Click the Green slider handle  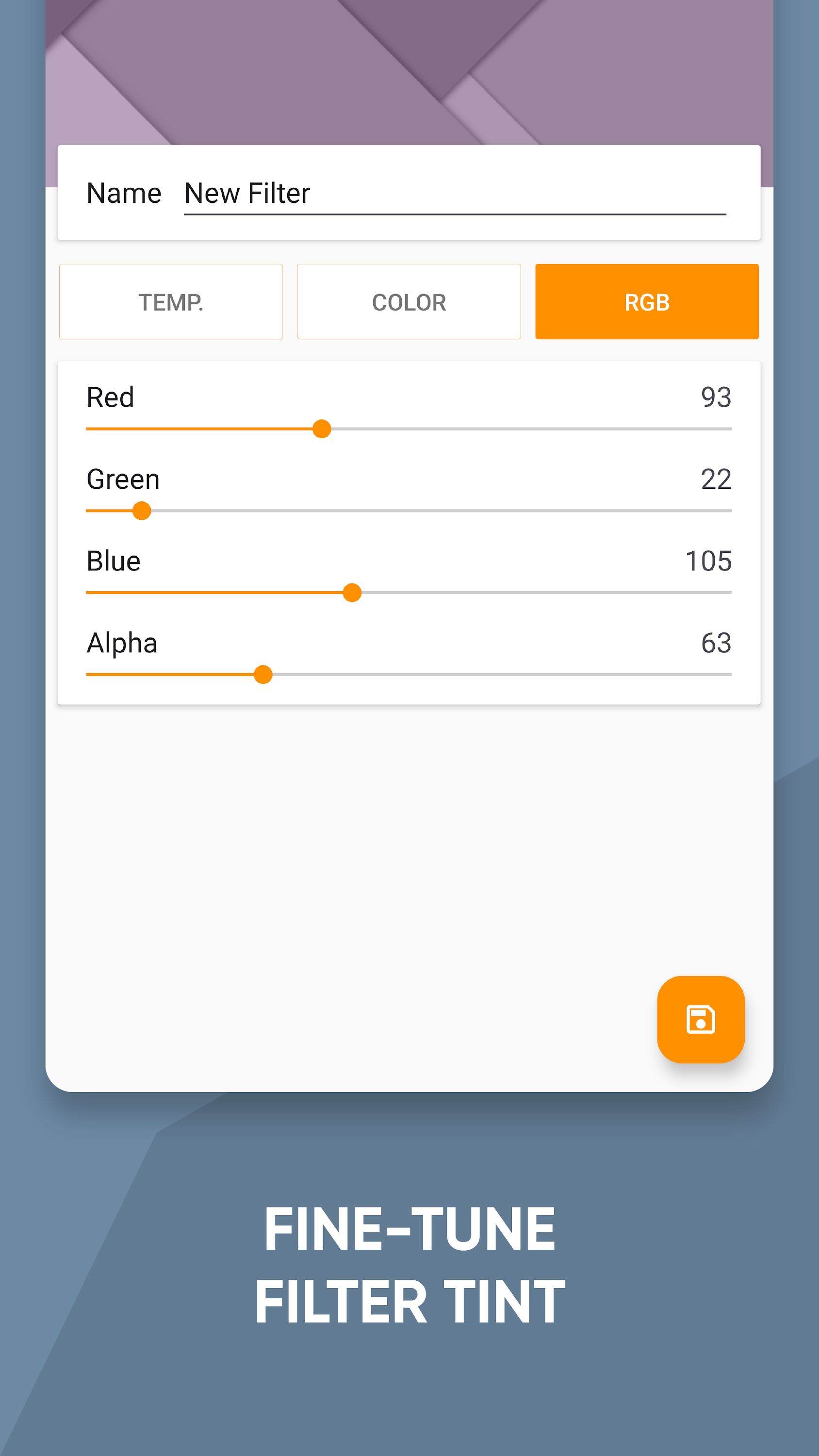pos(141,511)
